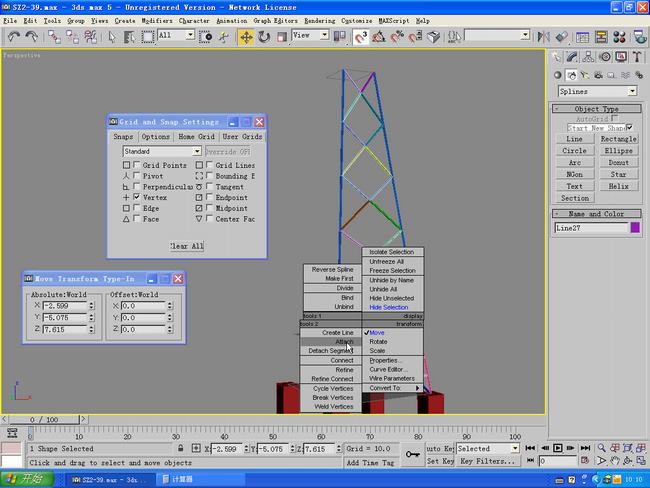The width and height of the screenshot is (650, 488).
Task: Activate the Select Object arrow tool
Action: [x=112, y=37]
